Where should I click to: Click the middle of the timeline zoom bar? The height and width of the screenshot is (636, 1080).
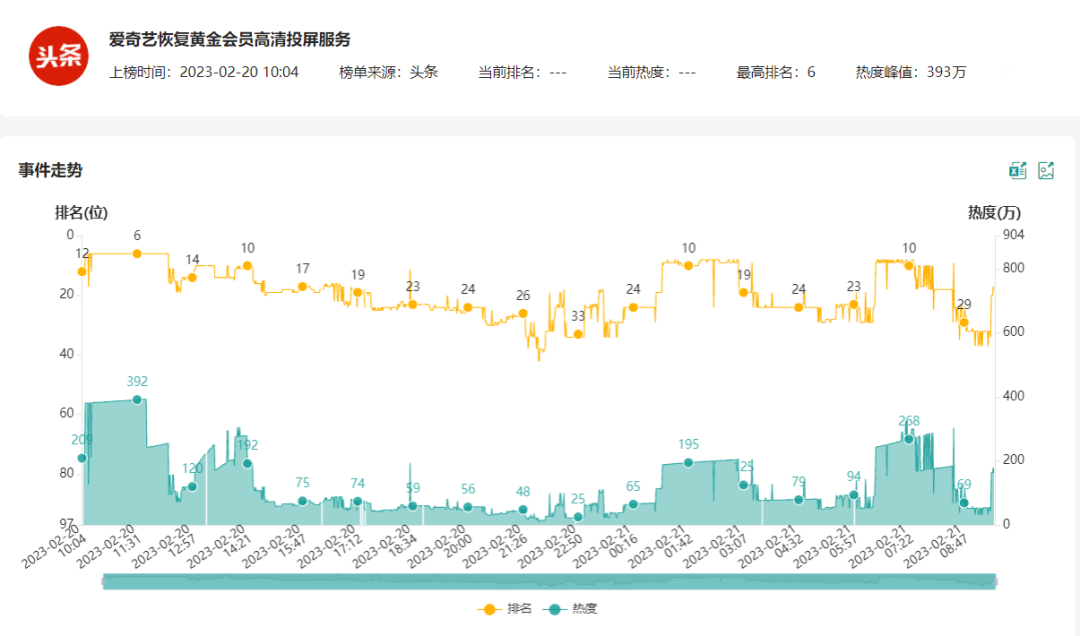[550, 582]
